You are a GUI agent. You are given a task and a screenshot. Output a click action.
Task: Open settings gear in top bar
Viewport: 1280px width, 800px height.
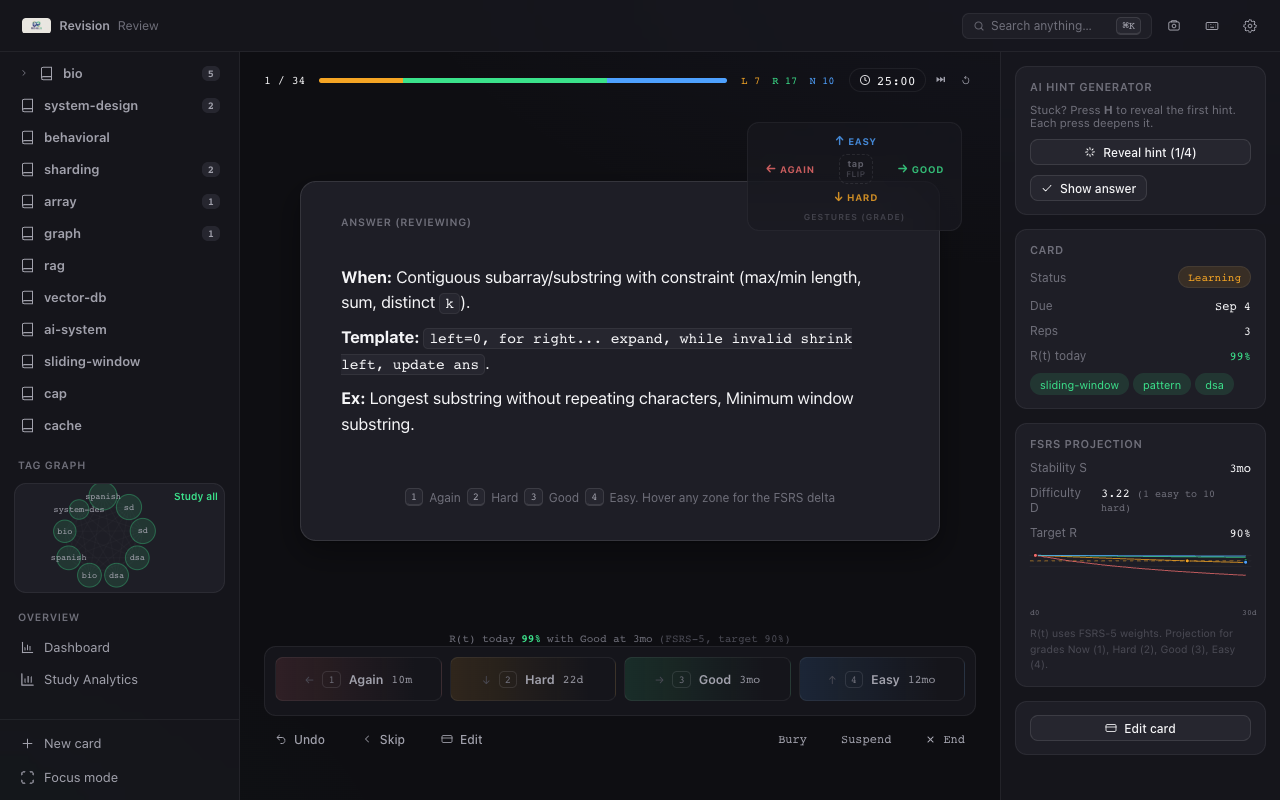(x=1250, y=26)
